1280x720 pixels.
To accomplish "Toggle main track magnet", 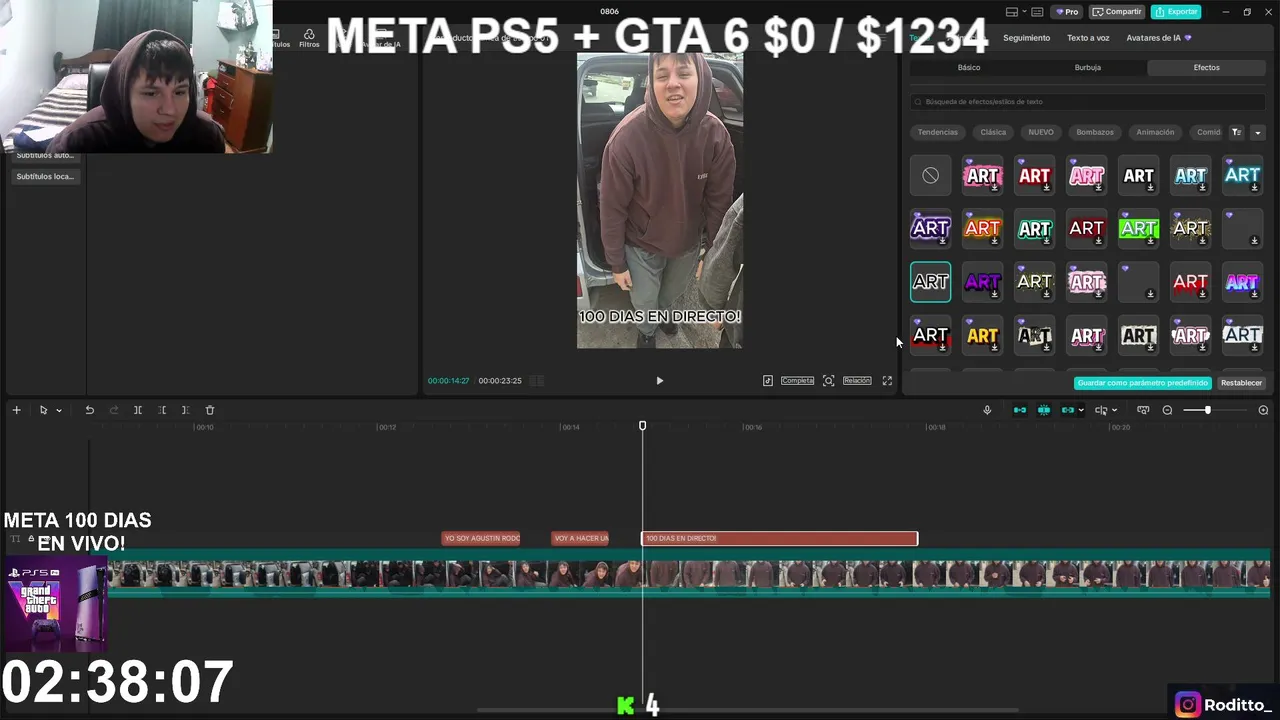I will [1020, 410].
